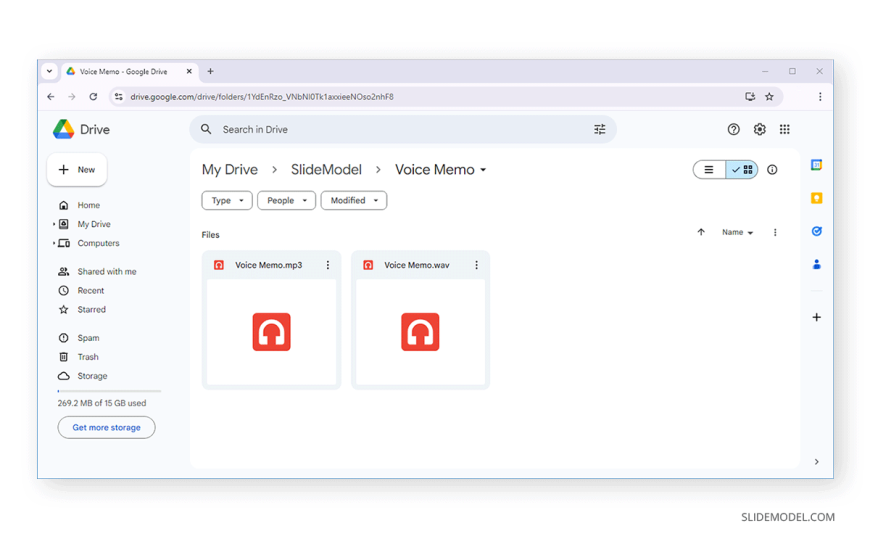Open Google Calendar side panel
The width and height of the screenshot is (870, 539).
click(816, 165)
